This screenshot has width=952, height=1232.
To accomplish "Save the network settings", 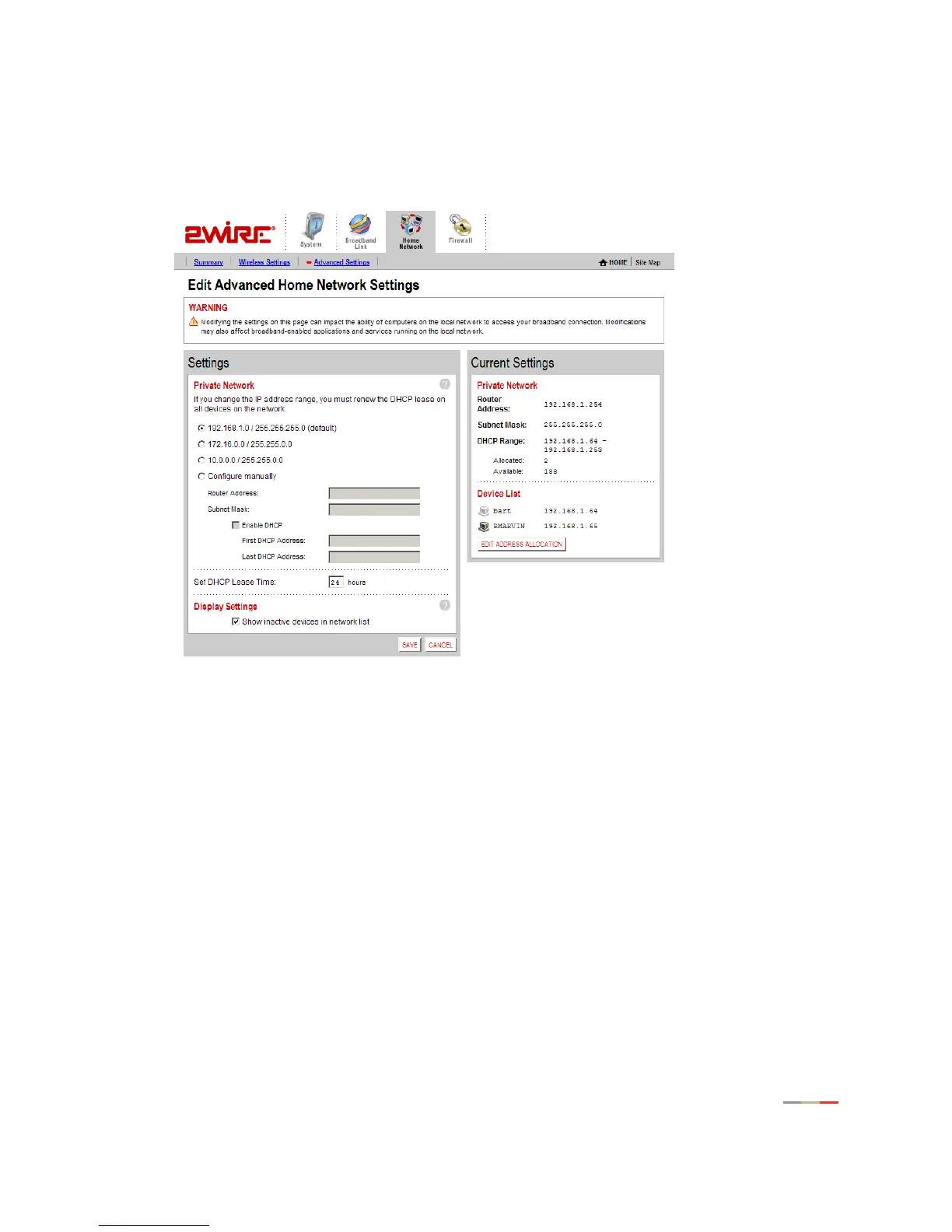I will coord(410,645).
